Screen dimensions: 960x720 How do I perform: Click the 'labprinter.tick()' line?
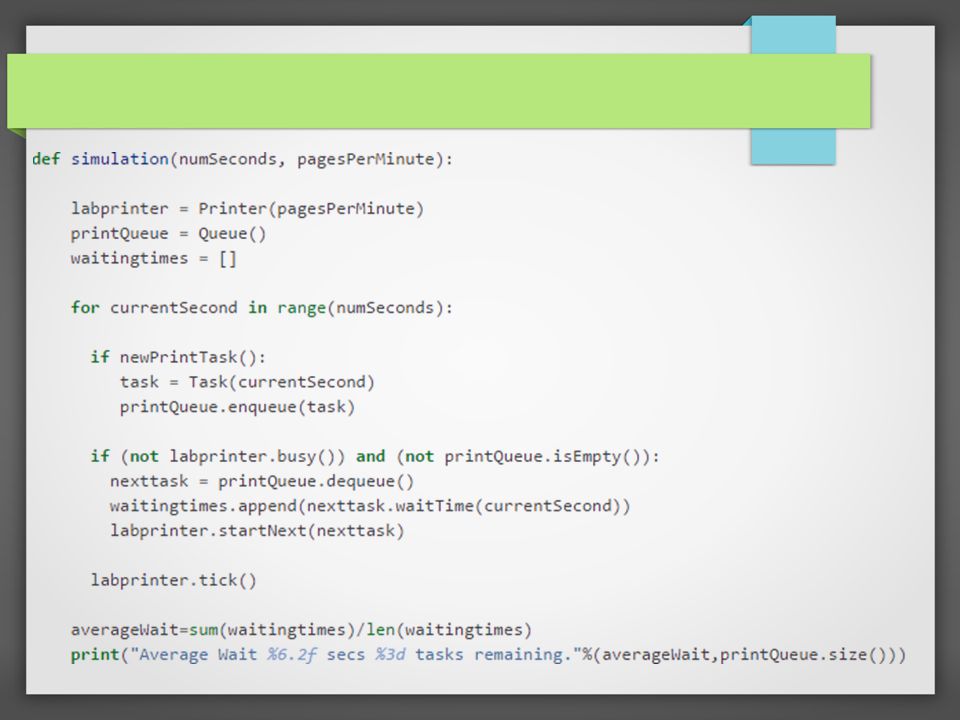(174, 580)
